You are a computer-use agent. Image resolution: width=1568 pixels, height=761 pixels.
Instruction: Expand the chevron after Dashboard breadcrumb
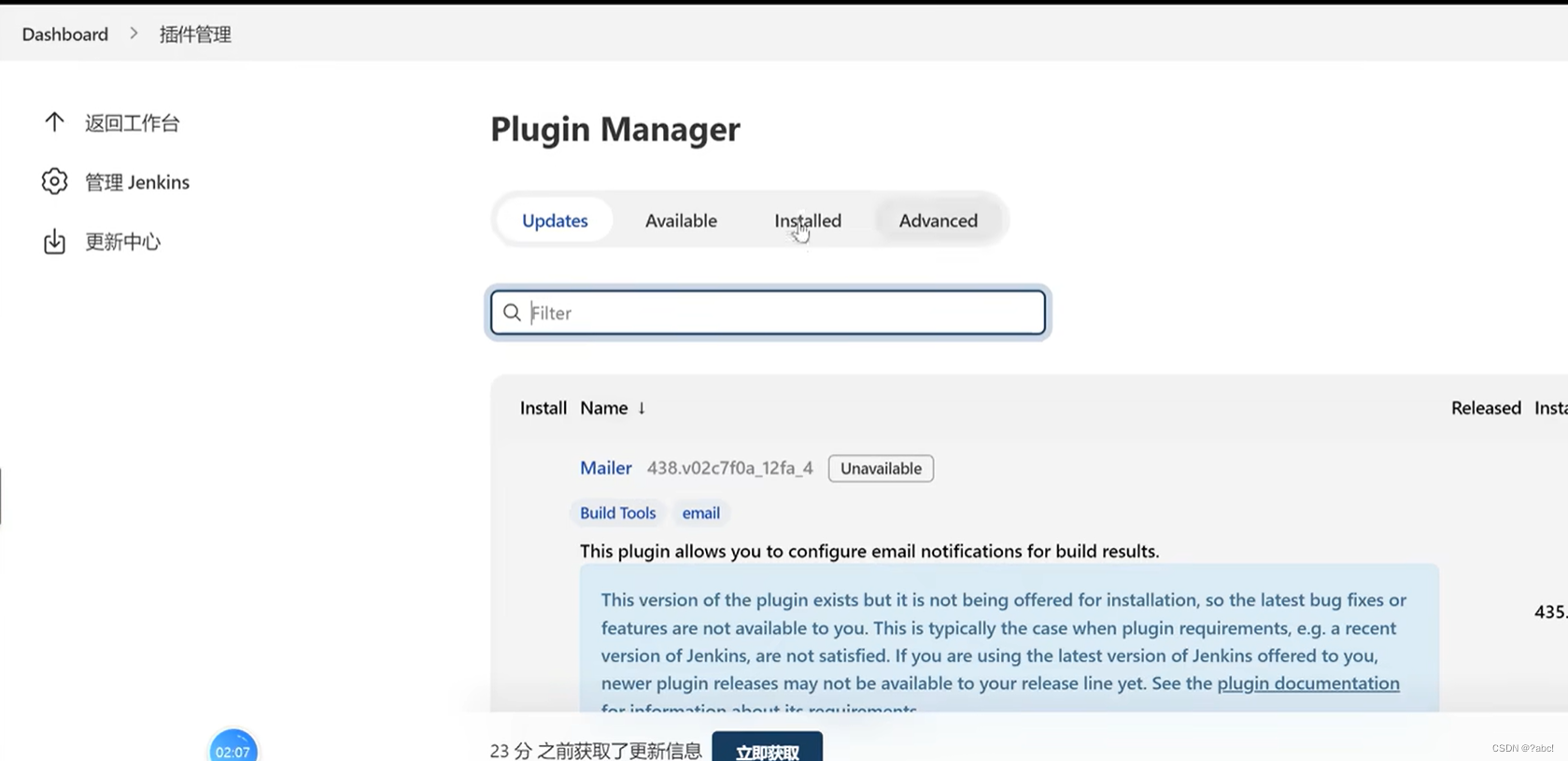(134, 34)
